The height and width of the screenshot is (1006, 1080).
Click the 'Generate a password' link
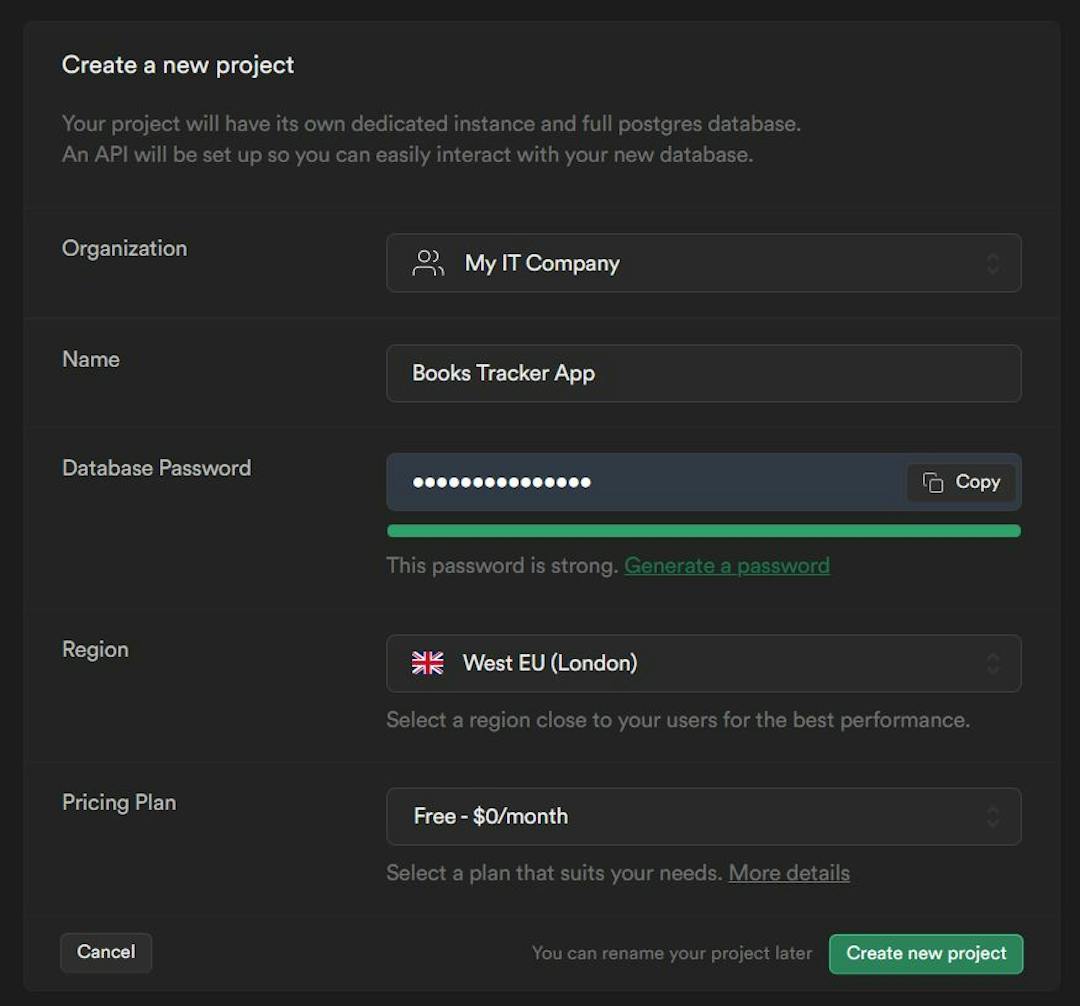[x=727, y=565]
